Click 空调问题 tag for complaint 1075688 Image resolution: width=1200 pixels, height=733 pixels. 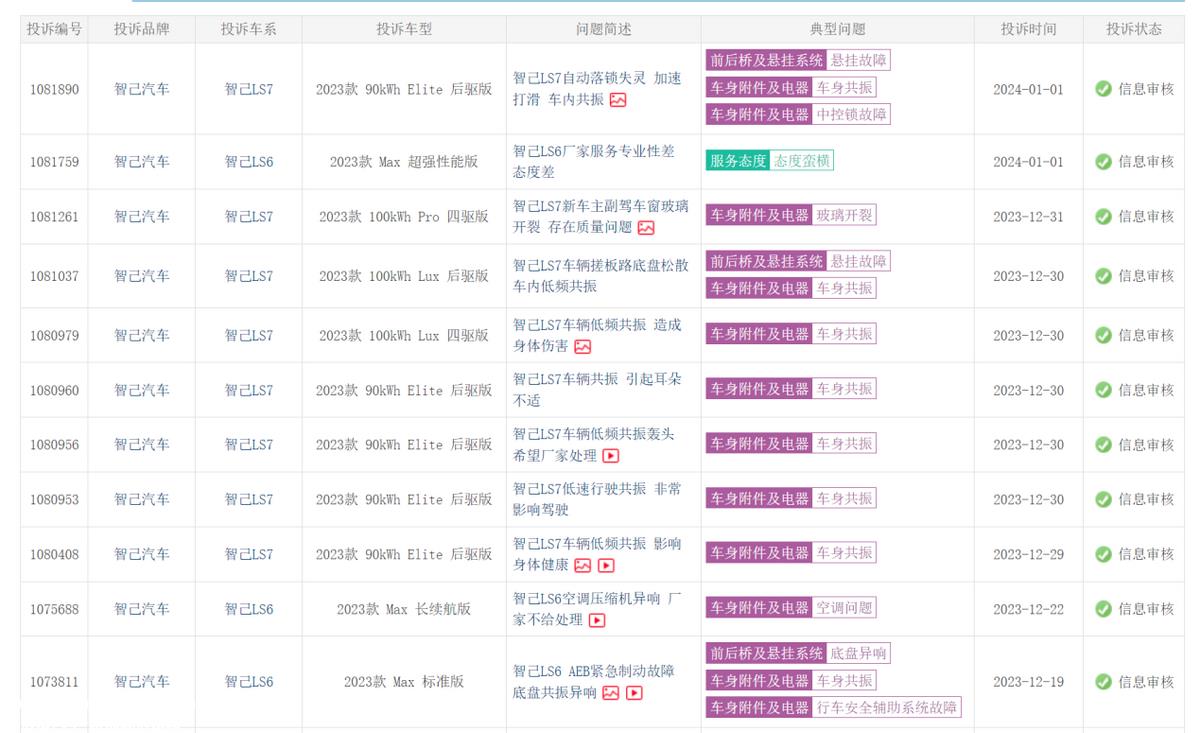pyautogui.click(x=843, y=607)
